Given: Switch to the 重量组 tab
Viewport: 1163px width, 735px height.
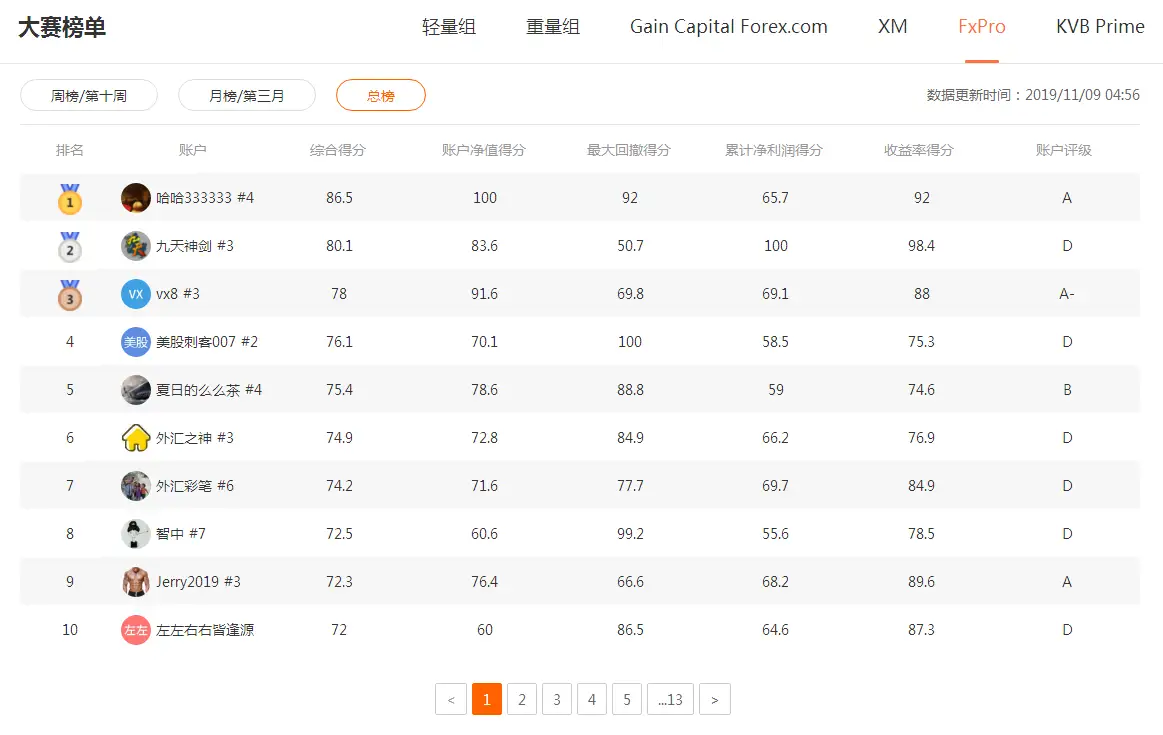Looking at the screenshot, I should [x=553, y=27].
